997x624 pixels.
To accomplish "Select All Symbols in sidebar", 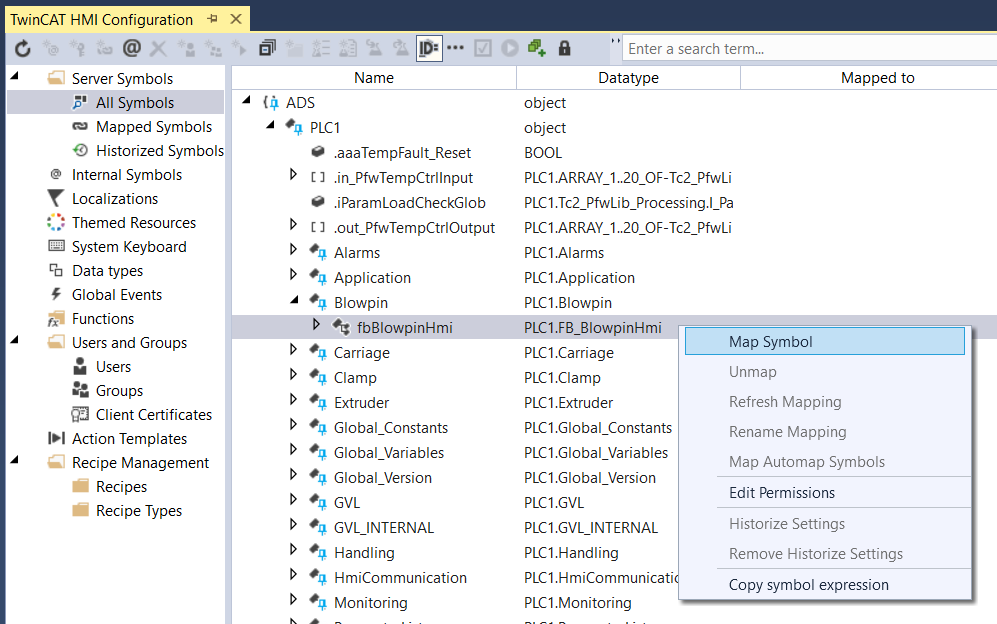I will tap(135, 102).
